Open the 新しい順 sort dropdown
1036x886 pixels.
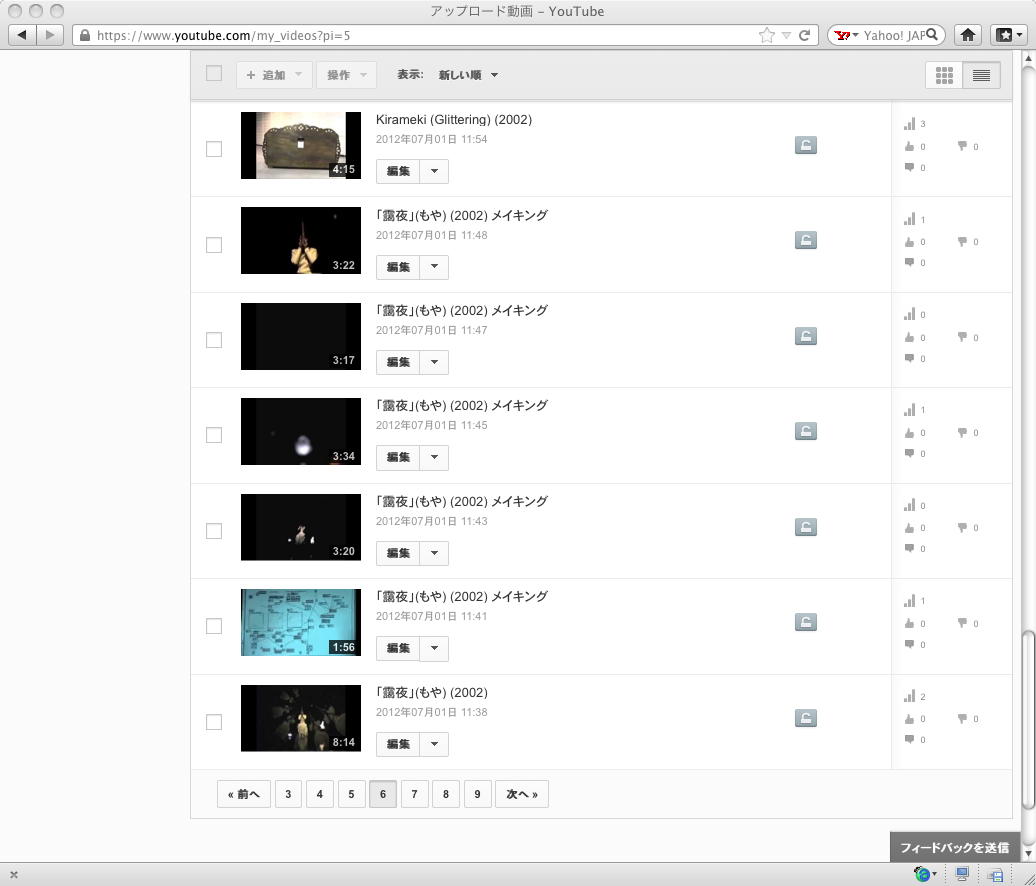coord(468,75)
